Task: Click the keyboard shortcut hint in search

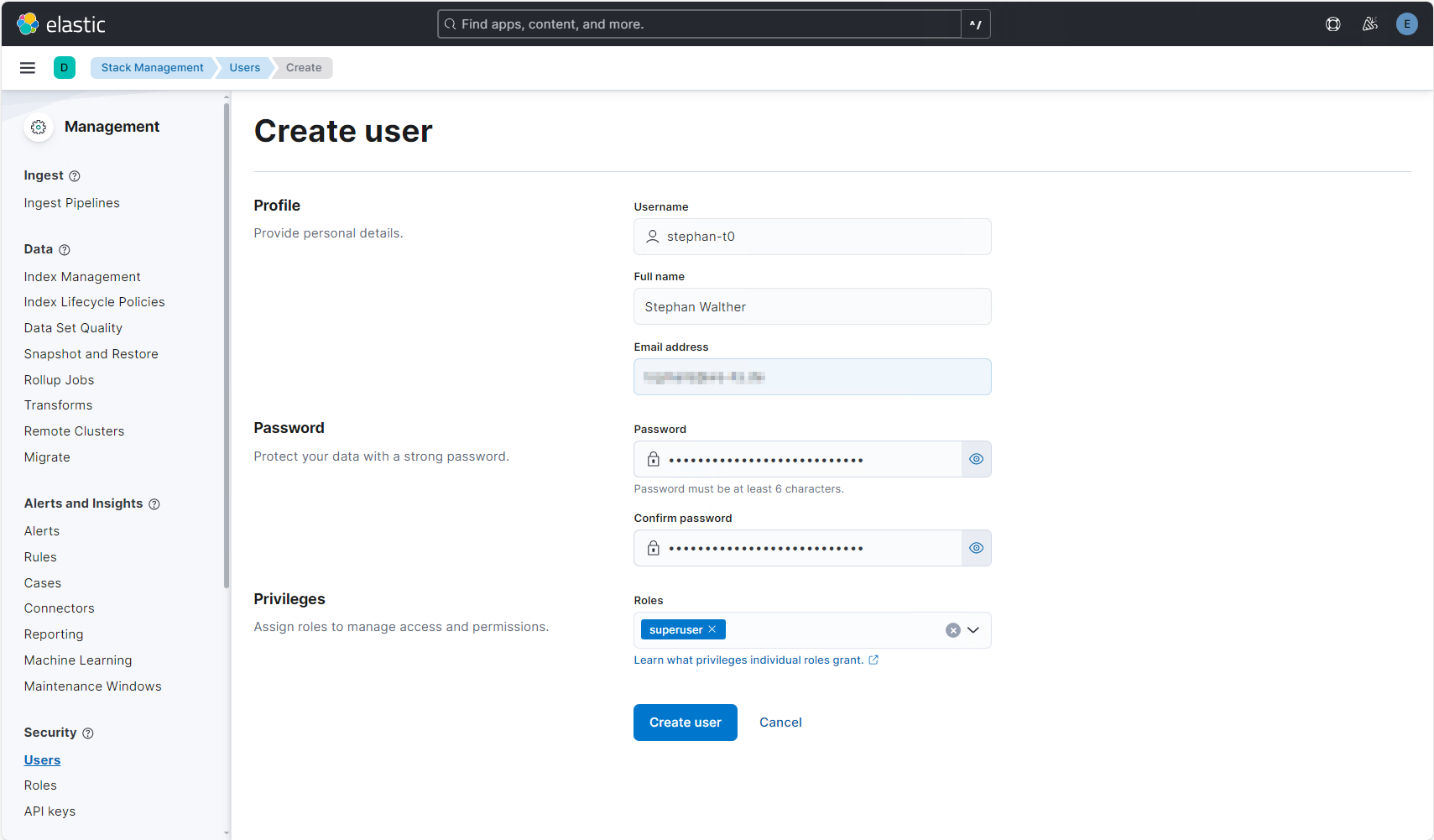Action: [x=976, y=24]
